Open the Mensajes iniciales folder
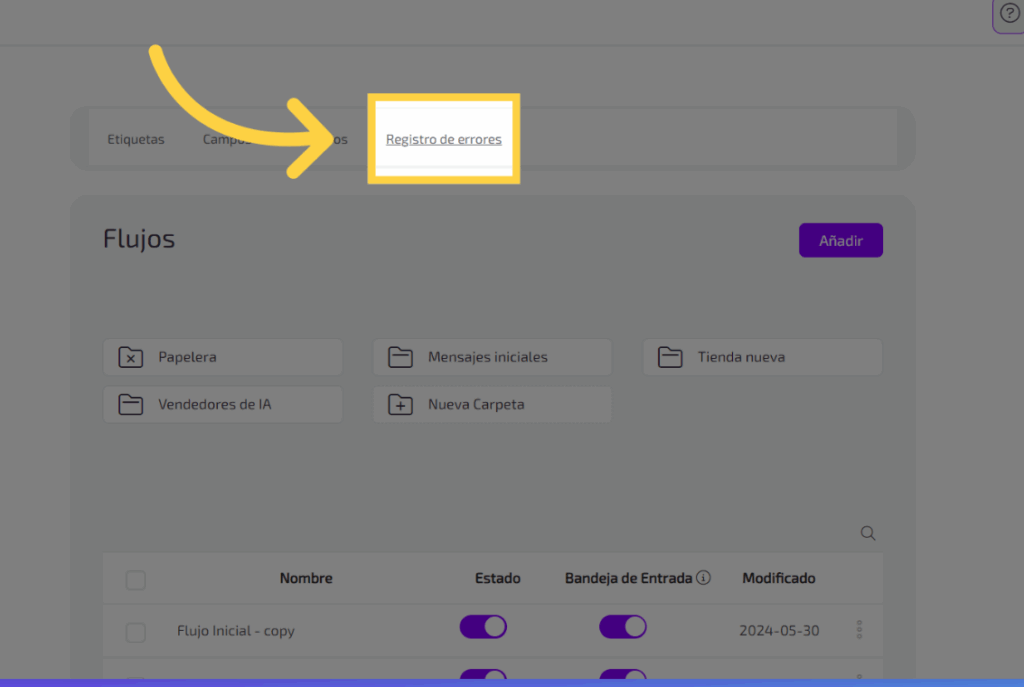Screen dimensions: 1024x687 point(492,357)
